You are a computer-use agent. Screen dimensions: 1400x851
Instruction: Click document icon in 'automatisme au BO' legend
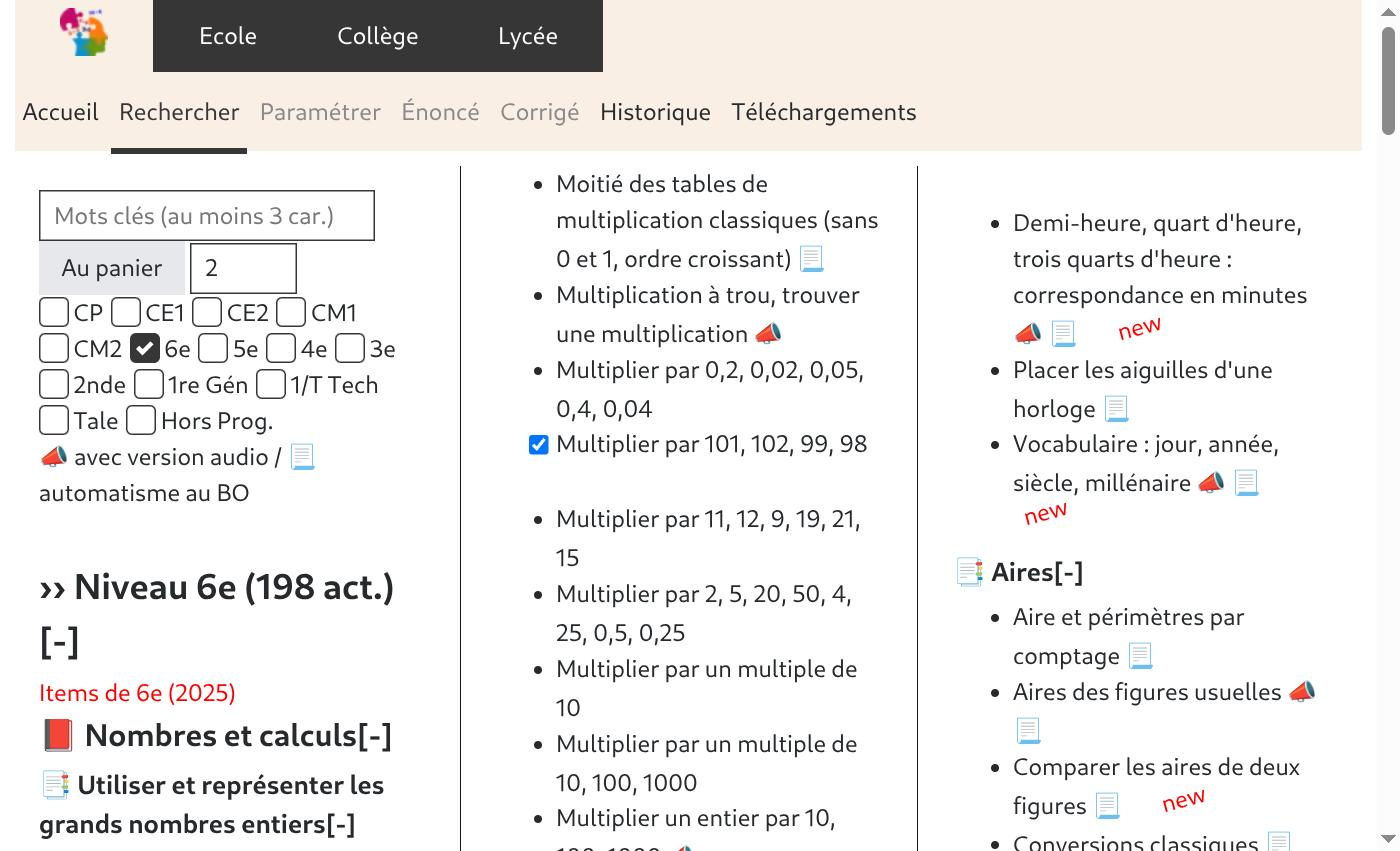click(302, 457)
